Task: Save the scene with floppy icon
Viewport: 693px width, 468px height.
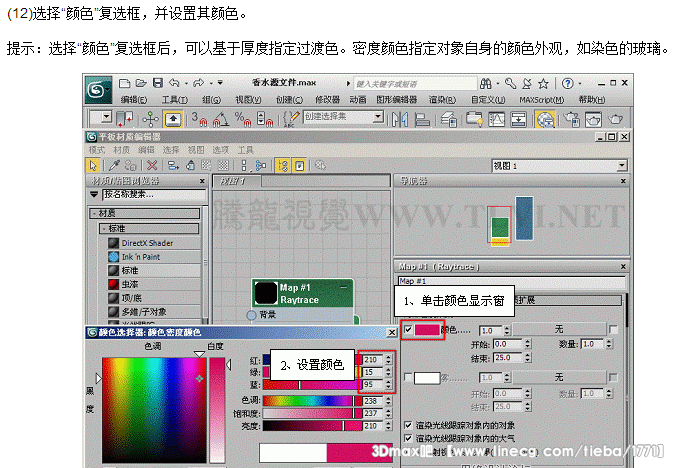Action: tap(158, 83)
